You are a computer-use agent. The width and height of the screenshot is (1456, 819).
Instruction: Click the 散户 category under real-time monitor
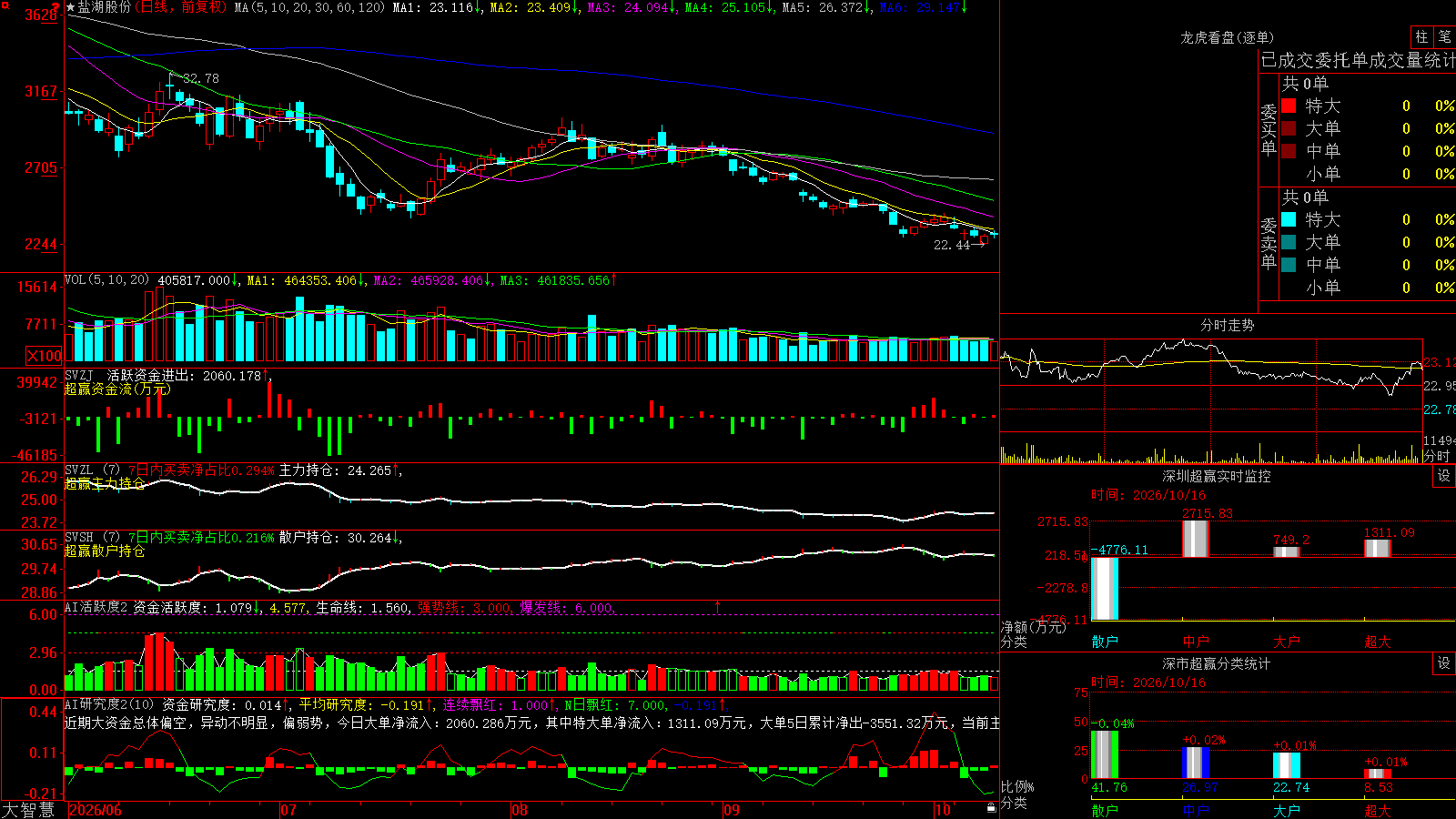(x=1105, y=642)
